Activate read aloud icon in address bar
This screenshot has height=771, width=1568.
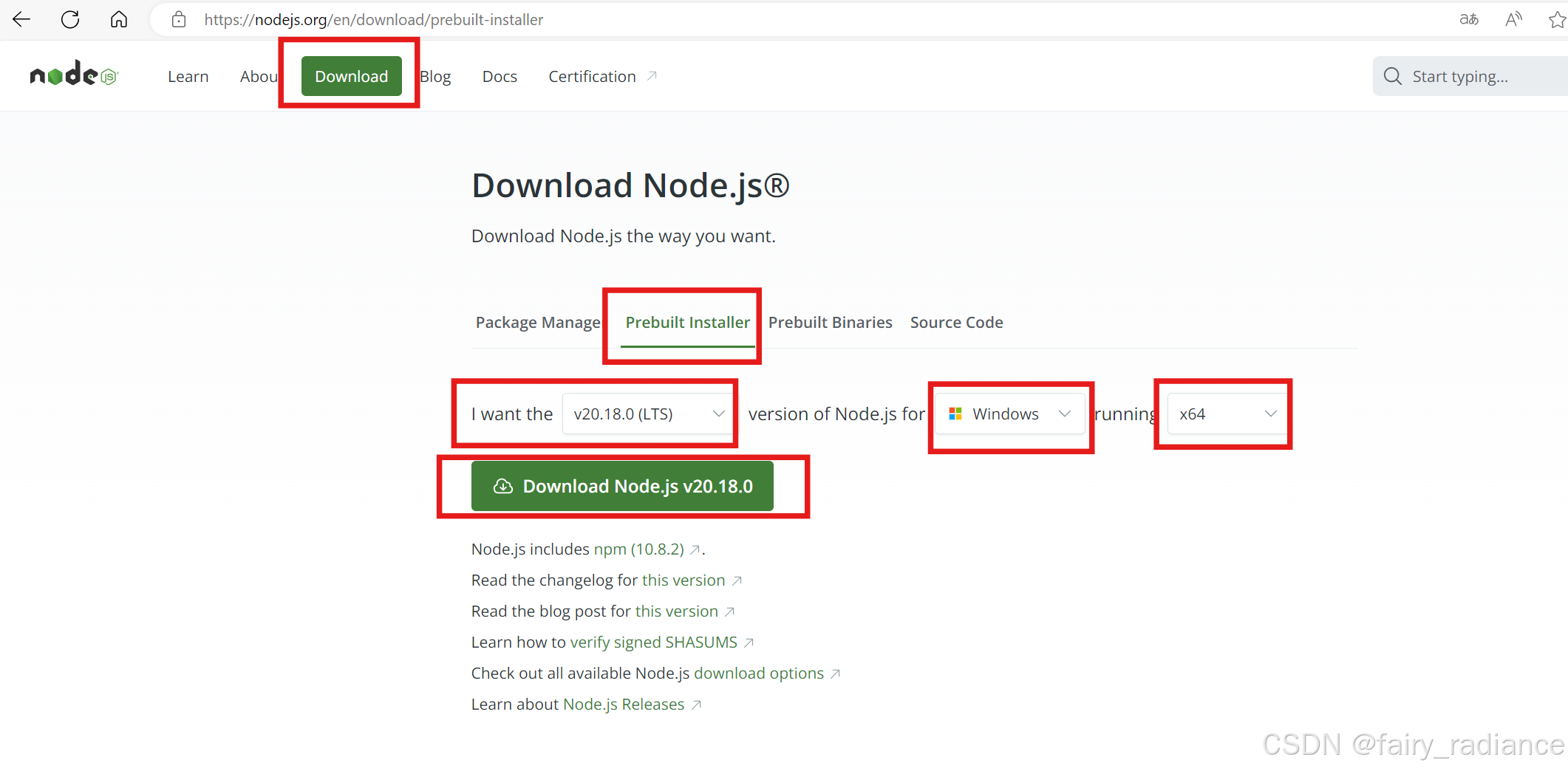coord(1513,20)
